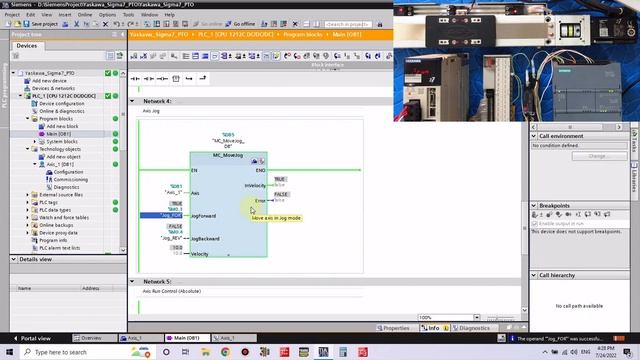Open the Online menu
The width and height of the screenshot is (640, 360).
pos(85,15)
